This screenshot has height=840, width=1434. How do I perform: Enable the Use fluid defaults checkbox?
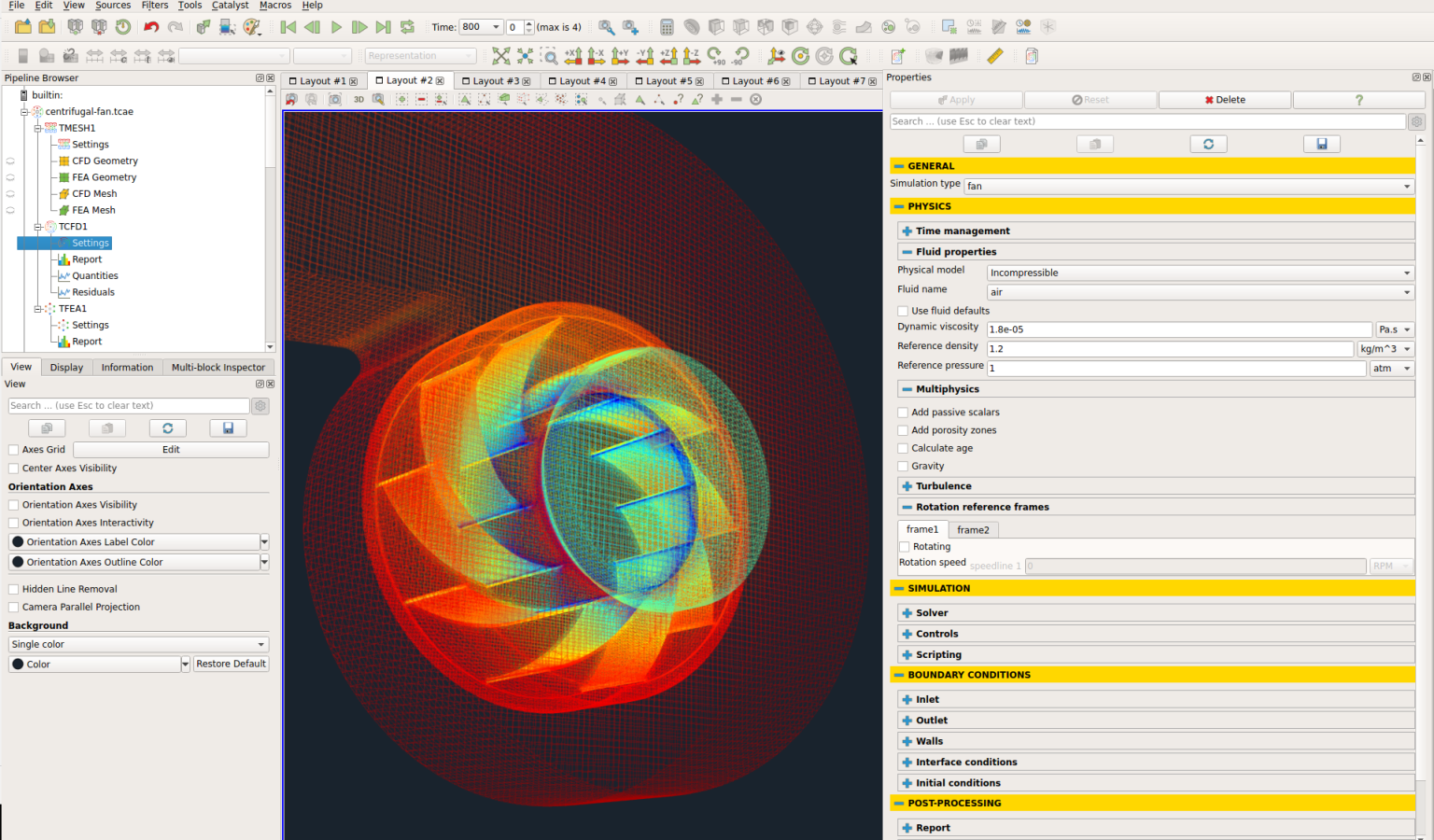[904, 310]
